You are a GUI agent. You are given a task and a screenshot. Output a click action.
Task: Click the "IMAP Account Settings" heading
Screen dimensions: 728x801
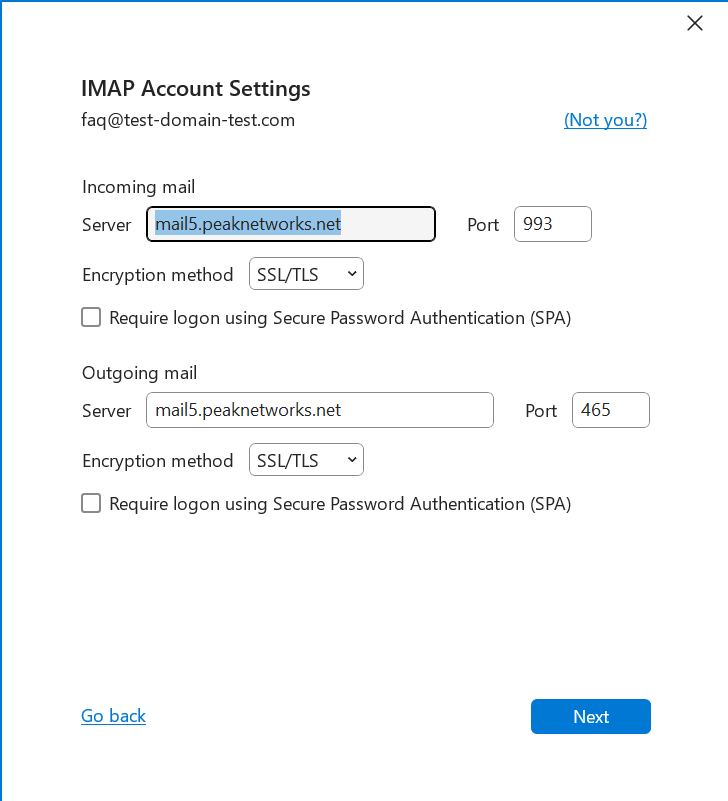[196, 88]
